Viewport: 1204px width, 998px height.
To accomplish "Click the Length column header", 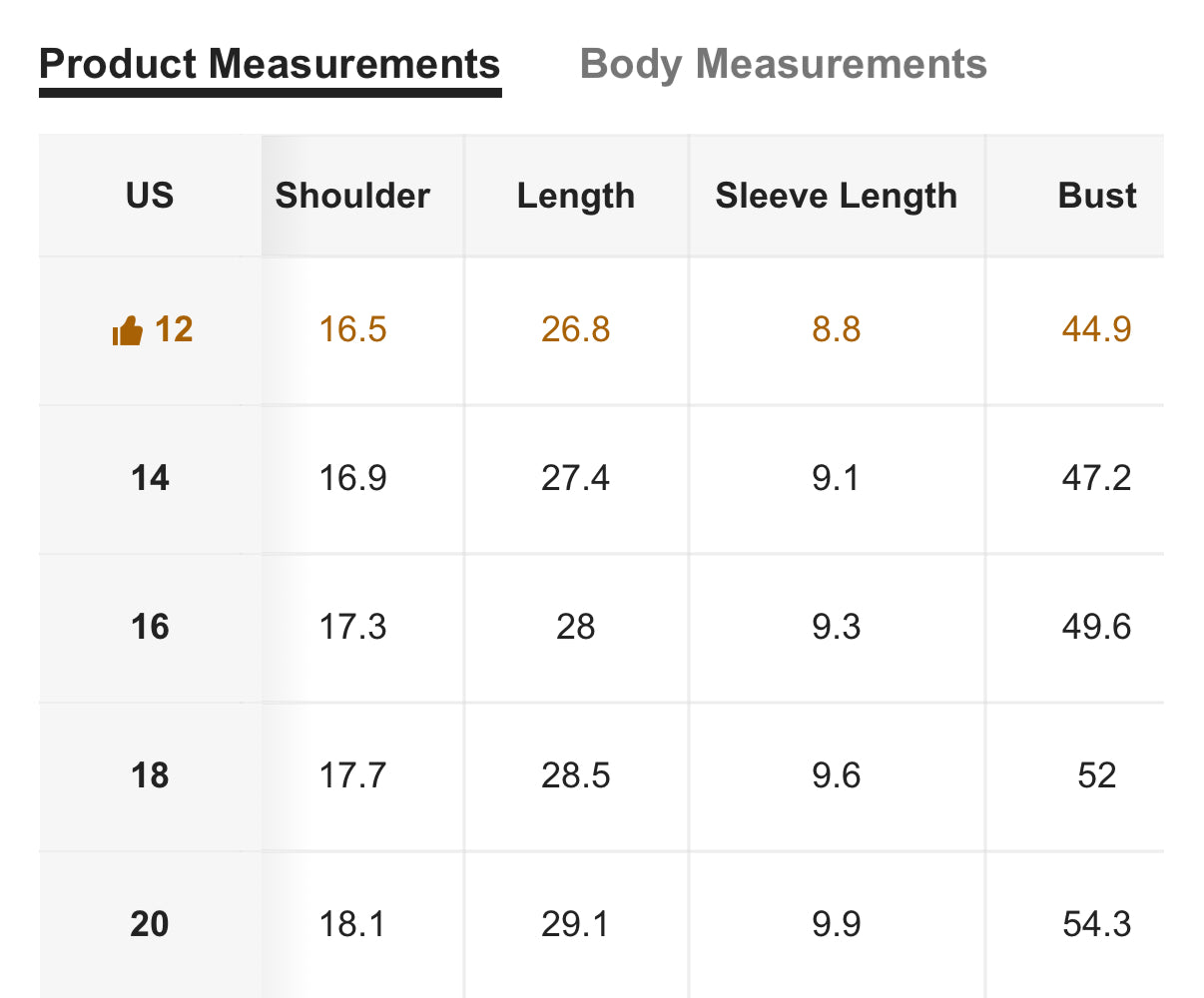I will coord(576,197).
